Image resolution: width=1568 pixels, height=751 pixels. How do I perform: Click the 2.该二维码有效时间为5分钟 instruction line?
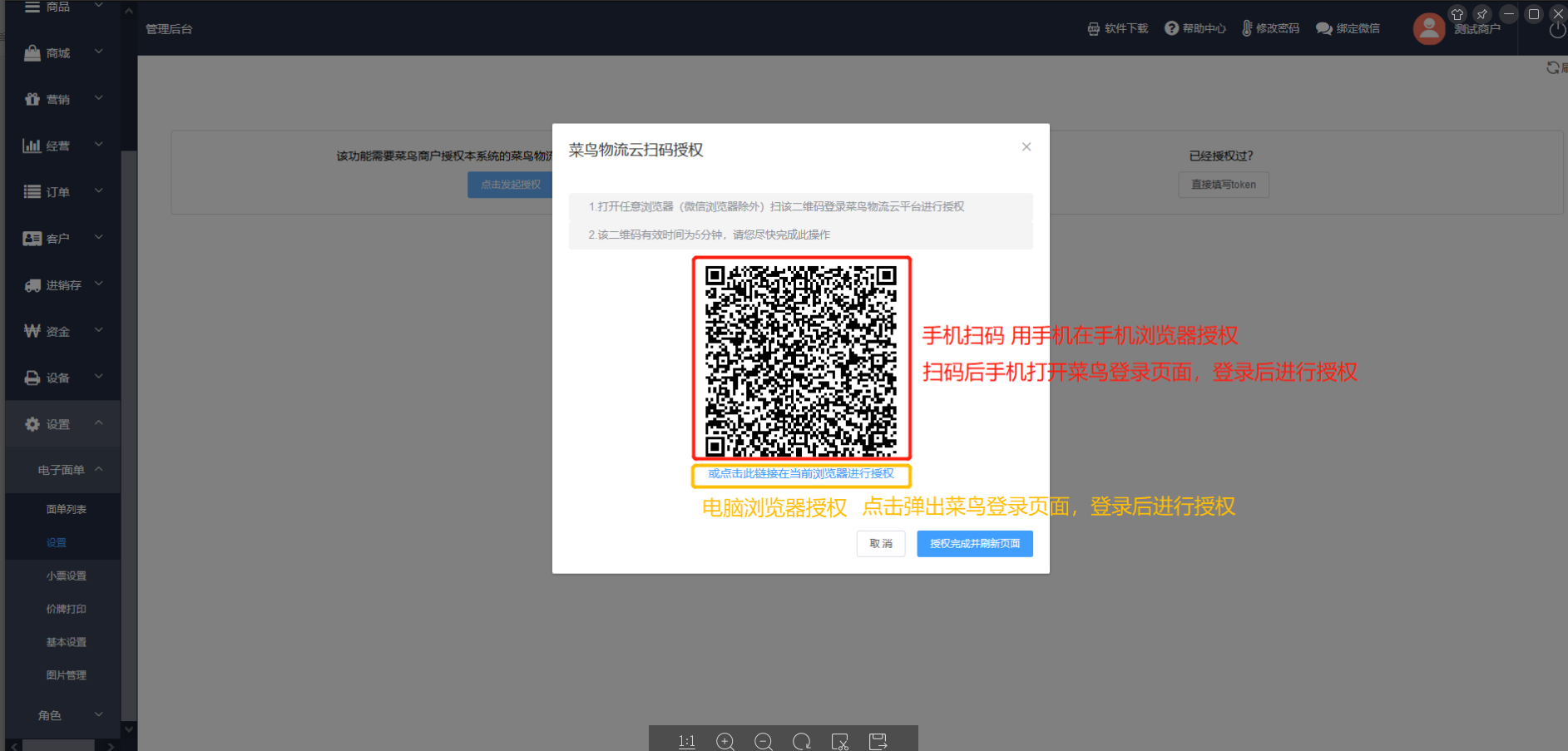(x=709, y=235)
